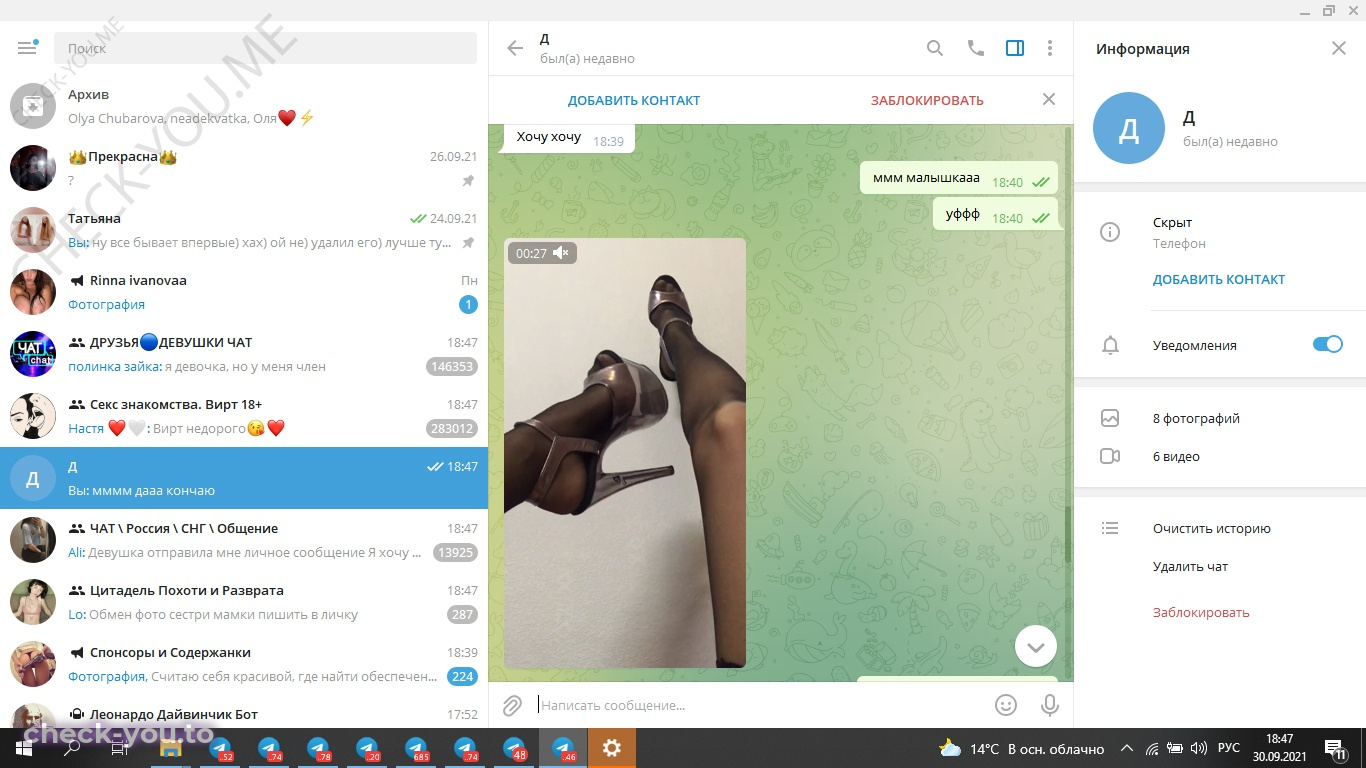
Task: Open the taskbar settings gear app
Action: click(612, 748)
